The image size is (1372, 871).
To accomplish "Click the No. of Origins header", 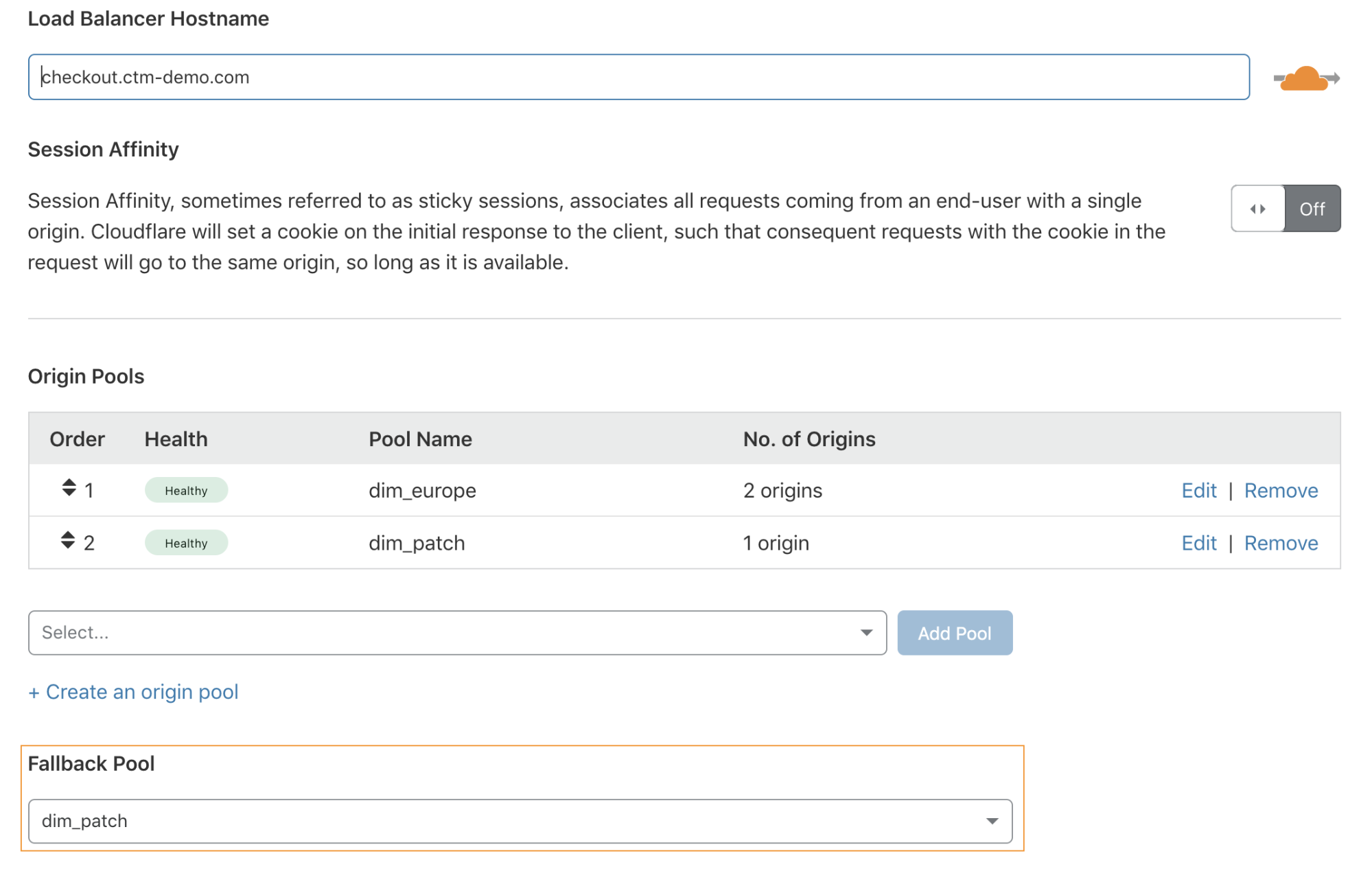I will (x=809, y=439).
